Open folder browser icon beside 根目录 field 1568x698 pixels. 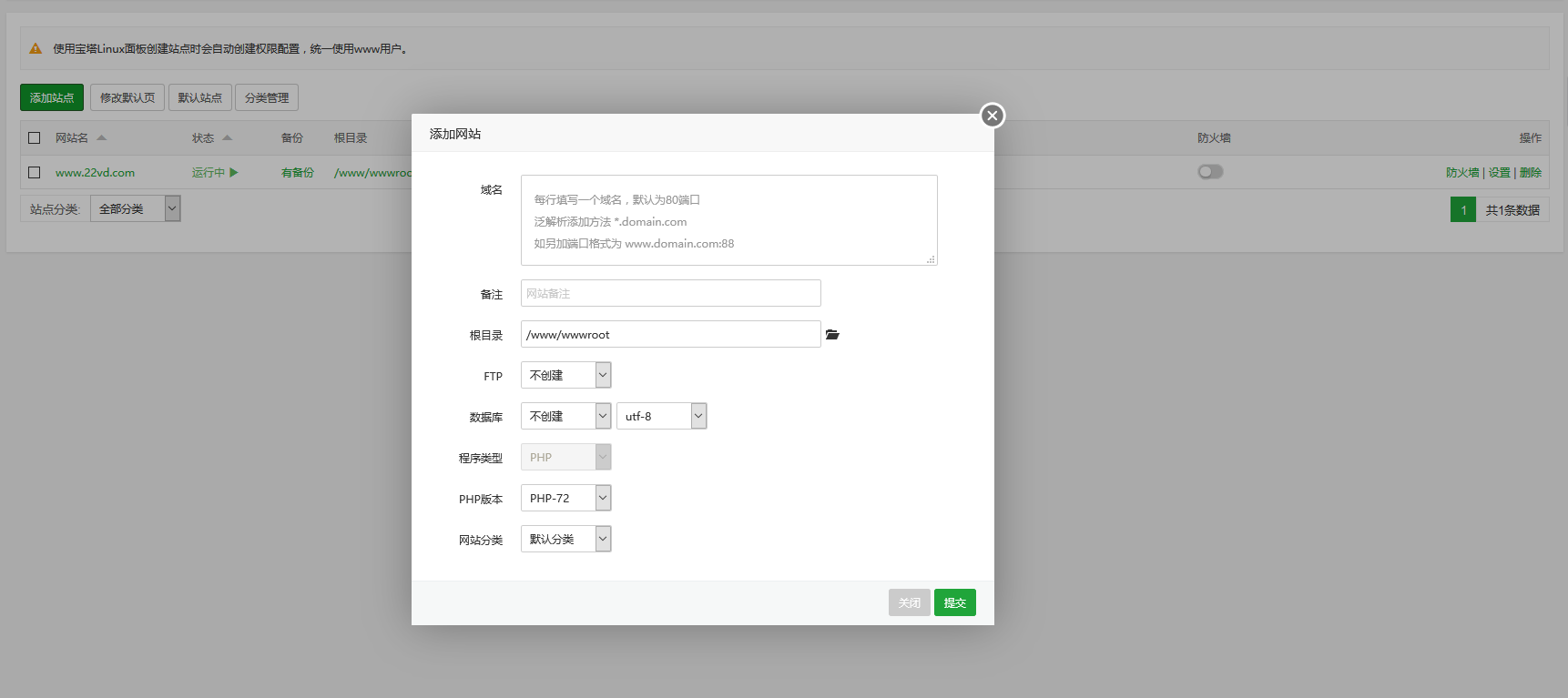[x=832, y=335]
